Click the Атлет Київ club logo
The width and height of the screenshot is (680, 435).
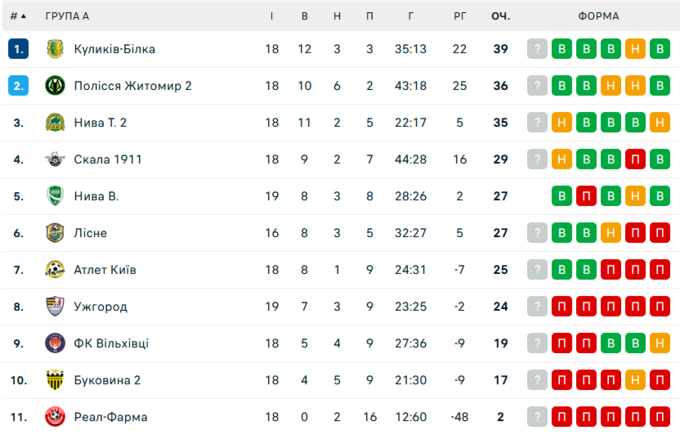point(55,270)
